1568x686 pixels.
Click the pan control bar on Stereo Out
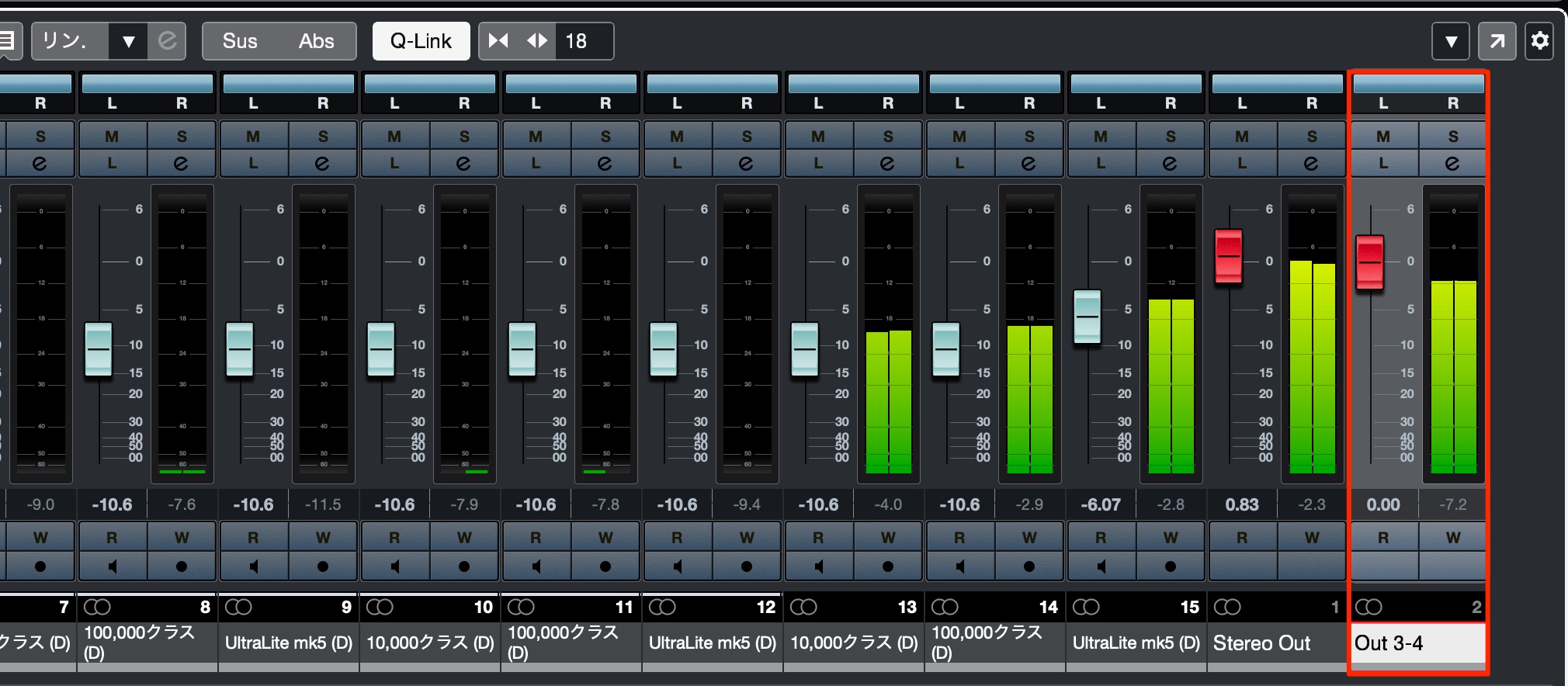(1277, 83)
